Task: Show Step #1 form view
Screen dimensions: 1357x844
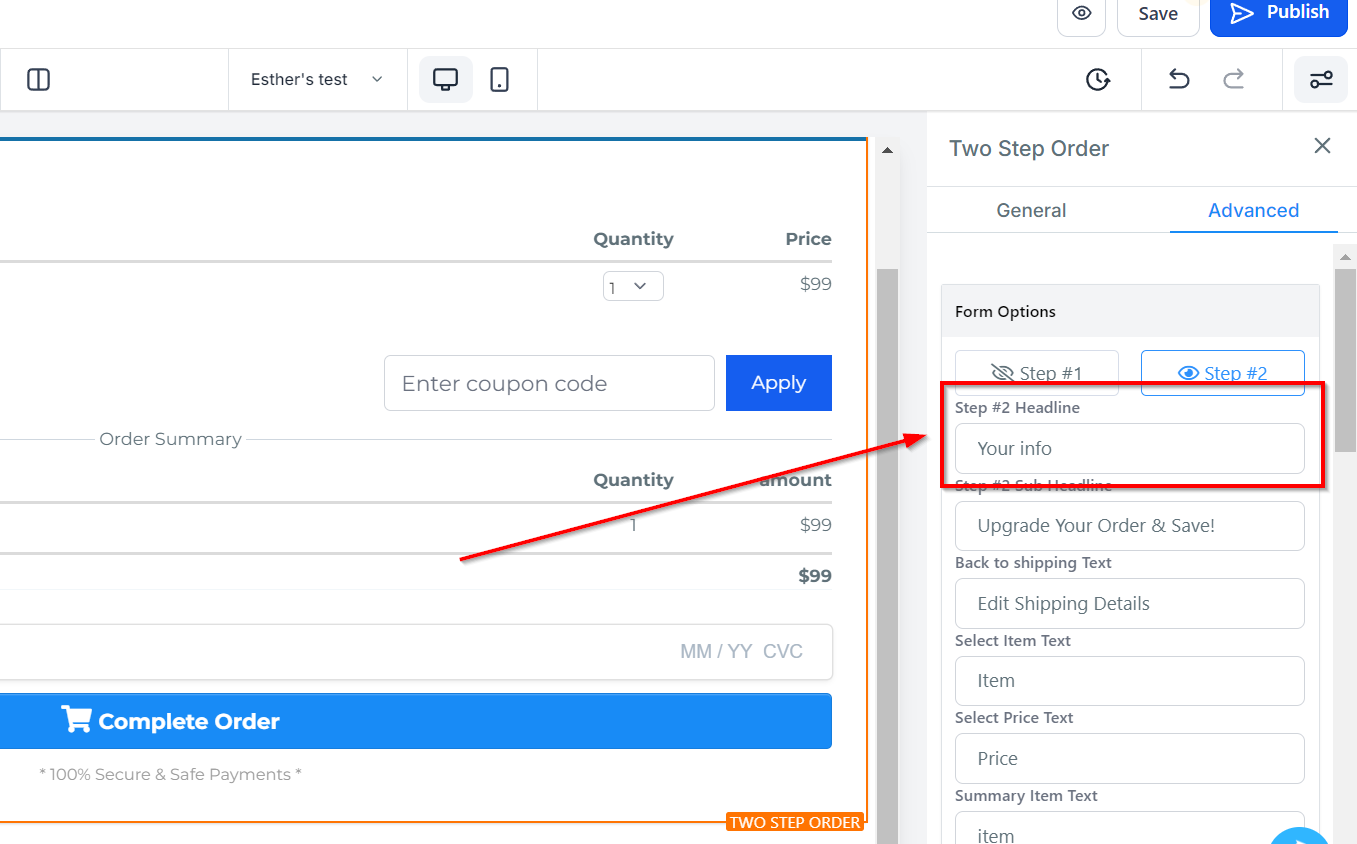Action: pos(1036,373)
